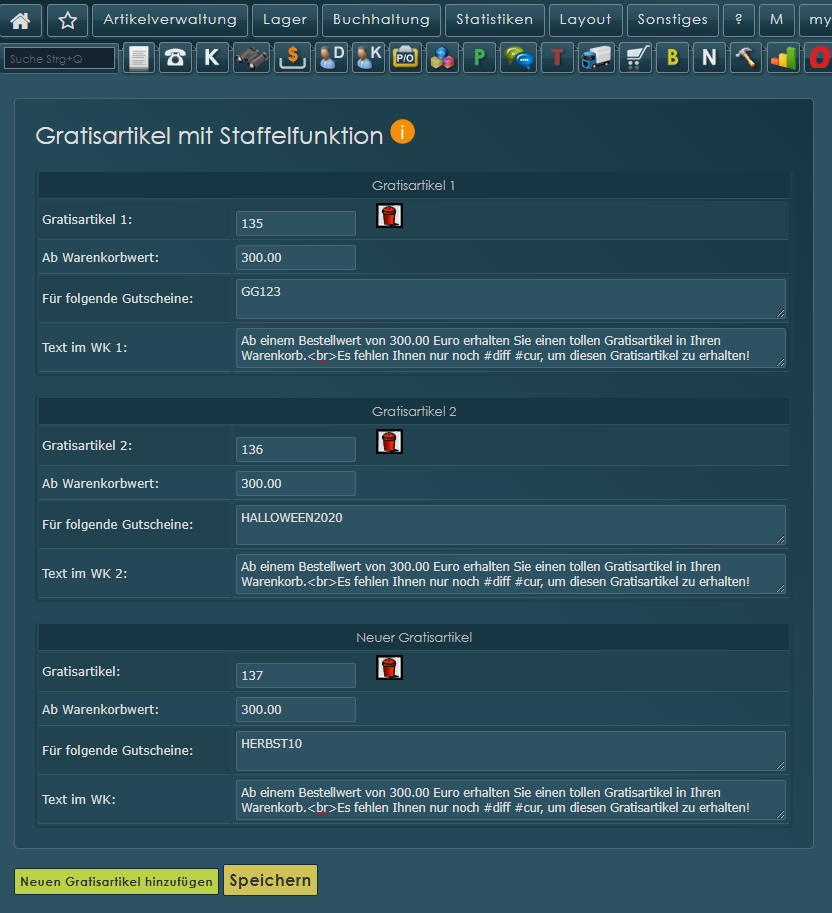Click the 'Text im WK 1:' label
832x913 pixels.
[x=84, y=348]
